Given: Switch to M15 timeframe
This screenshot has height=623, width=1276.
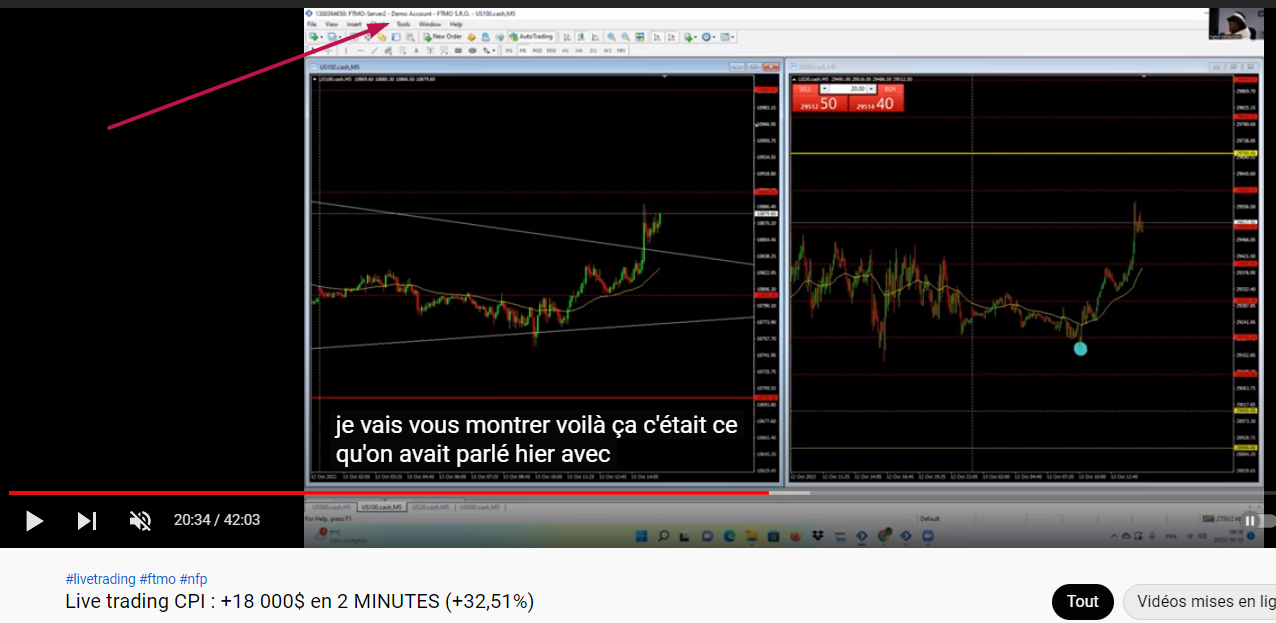Looking at the screenshot, I should (x=537, y=50).
